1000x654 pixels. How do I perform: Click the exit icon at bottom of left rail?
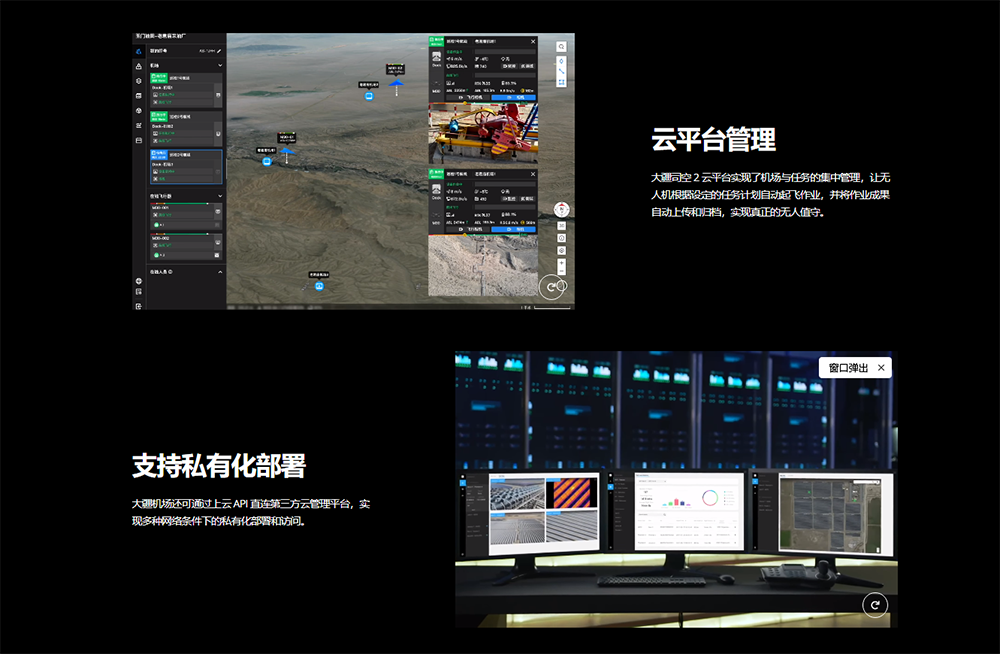click(139, 306)
